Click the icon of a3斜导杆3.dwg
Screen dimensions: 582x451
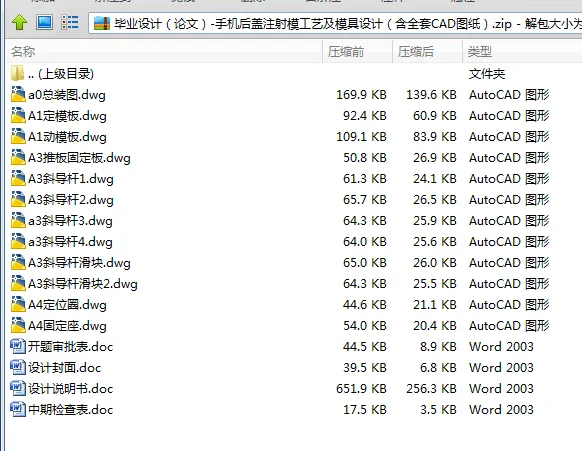point(18,220)
